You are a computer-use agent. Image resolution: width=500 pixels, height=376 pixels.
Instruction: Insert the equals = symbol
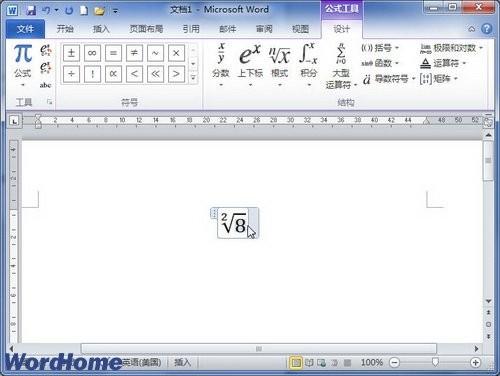point(113,53)
